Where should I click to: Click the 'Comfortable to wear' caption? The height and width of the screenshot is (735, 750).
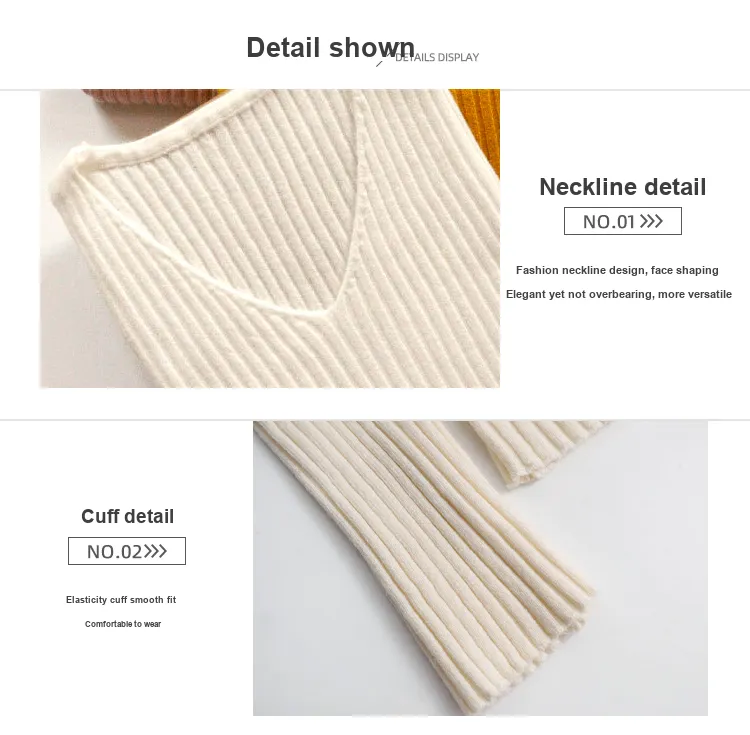(x=123, y=624)
